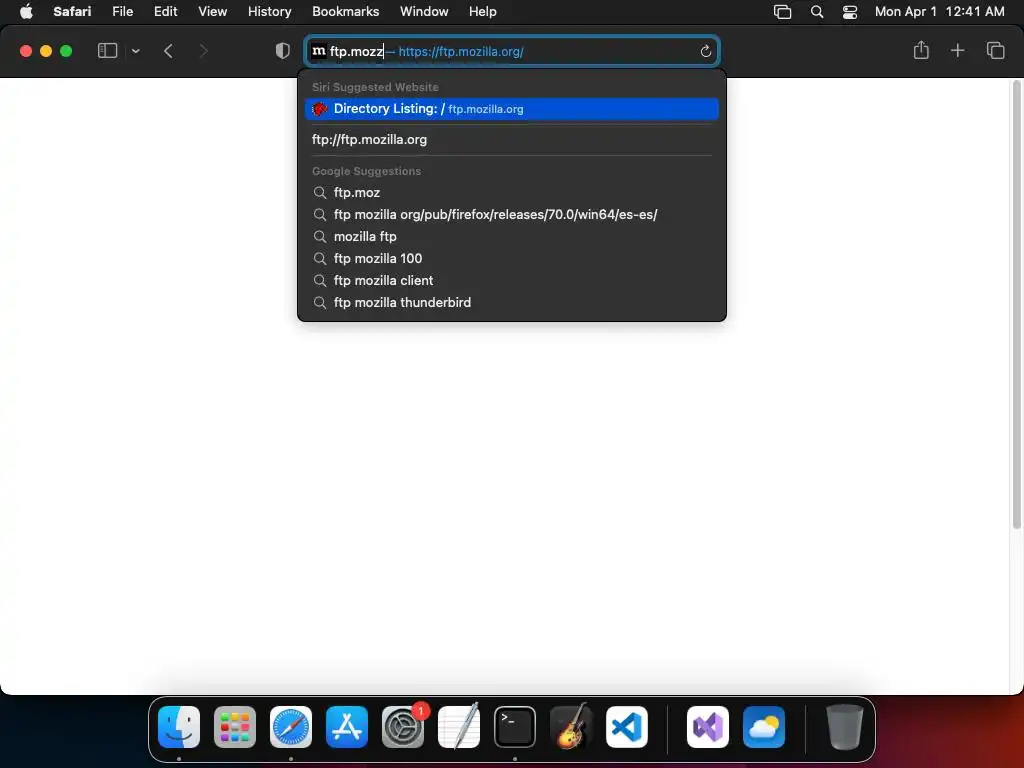The height and width of the screenshot is (768, 1024).
Task: Open Control Center in menu bar
Action: (850, 12)
